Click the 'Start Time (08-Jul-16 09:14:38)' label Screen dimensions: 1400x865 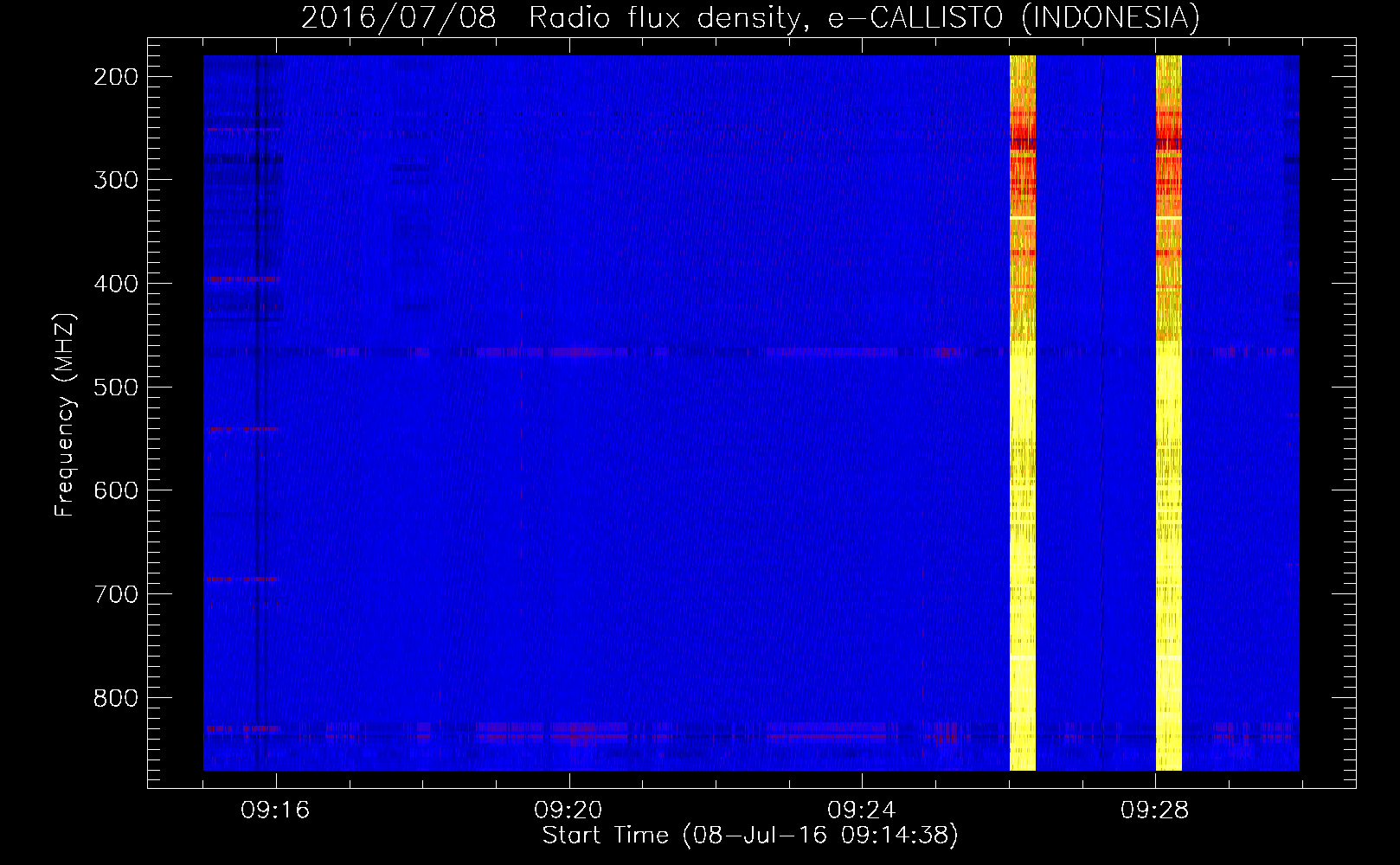(x=750, y=836)
